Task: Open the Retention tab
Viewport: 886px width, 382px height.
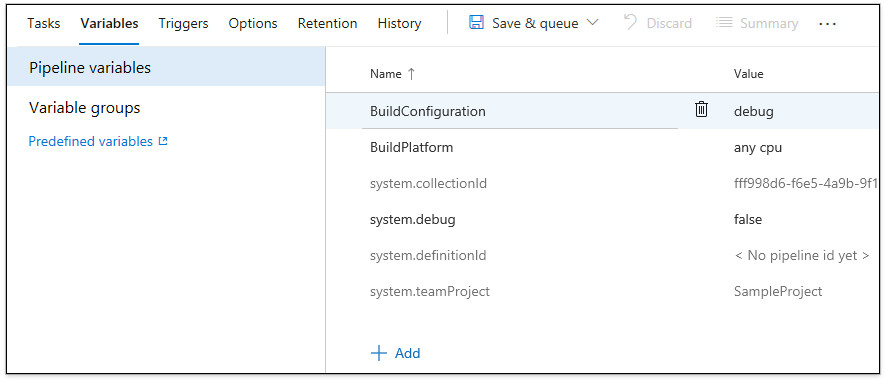Action: tap(327, 23)
